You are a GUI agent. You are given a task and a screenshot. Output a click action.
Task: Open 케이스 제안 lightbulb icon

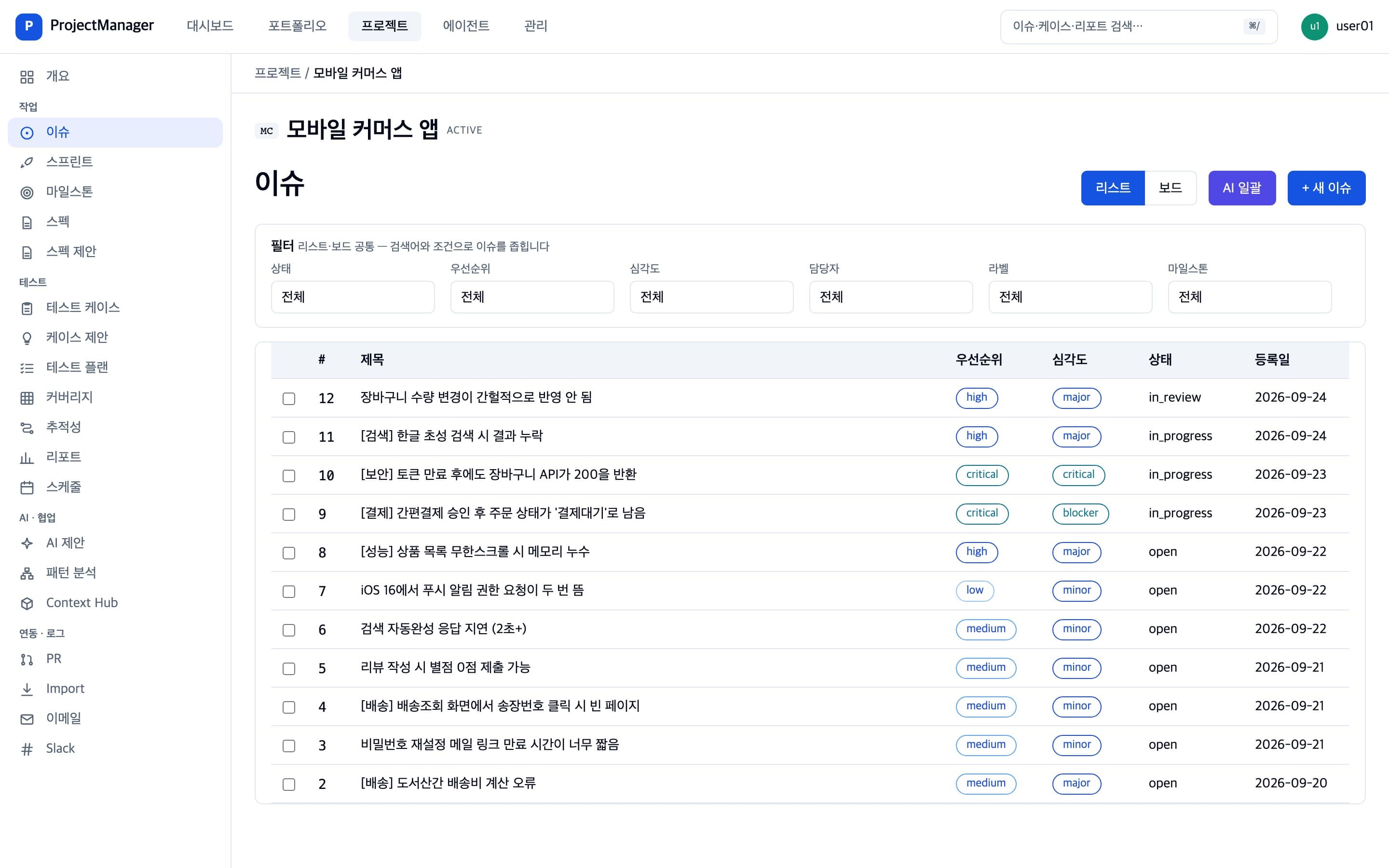point(27,338)
